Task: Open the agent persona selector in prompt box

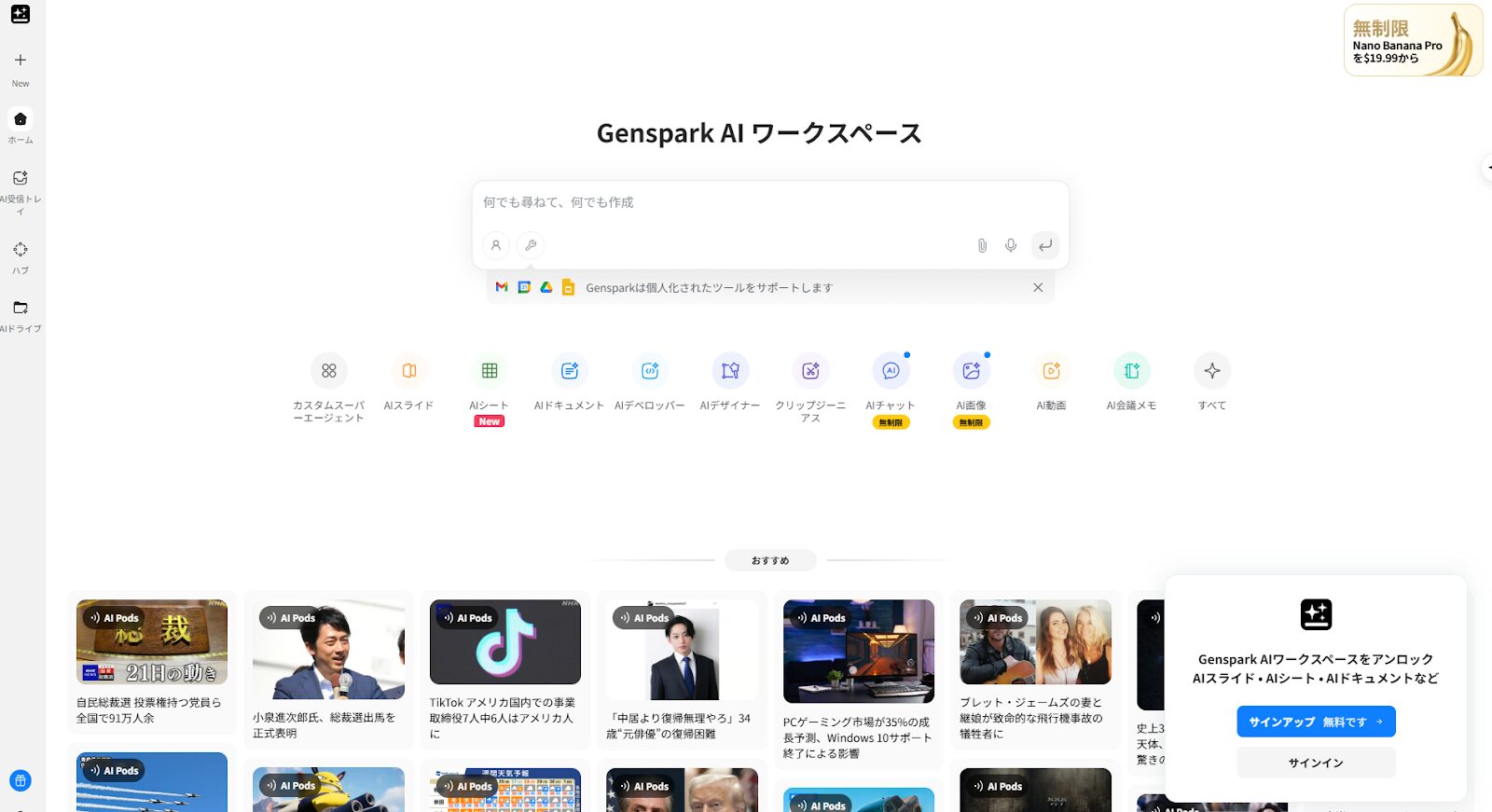Action: pyautogui.click(x=496, y=245)
